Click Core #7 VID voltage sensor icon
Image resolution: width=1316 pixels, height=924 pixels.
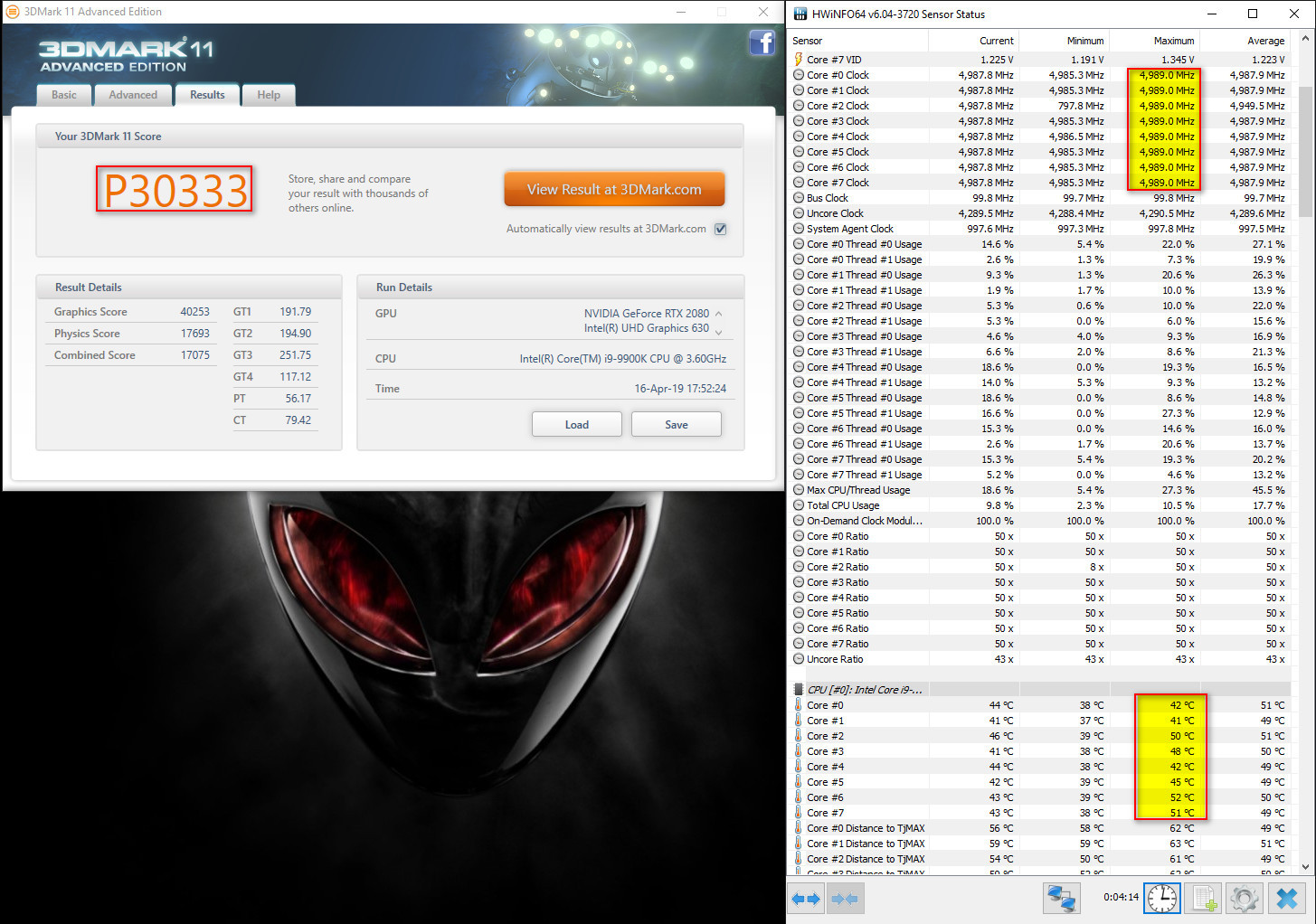(x=799, y=60)
